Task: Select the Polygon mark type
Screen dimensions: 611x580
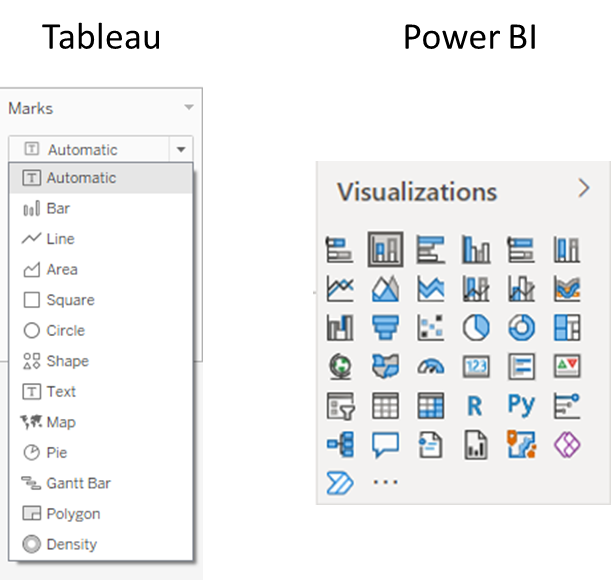Action: pos(101,514)
